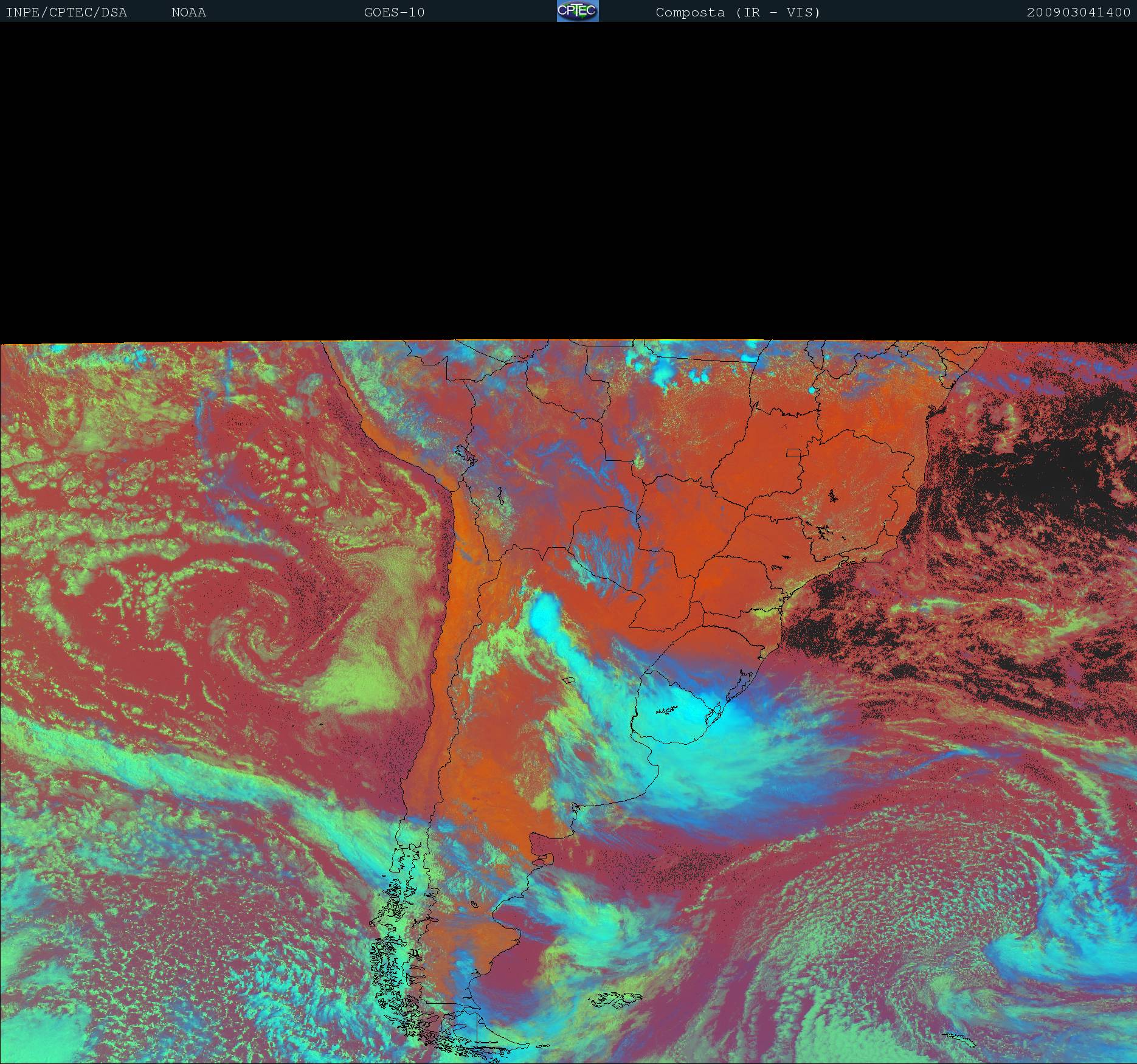Click the NOAA label in the header

189,13
